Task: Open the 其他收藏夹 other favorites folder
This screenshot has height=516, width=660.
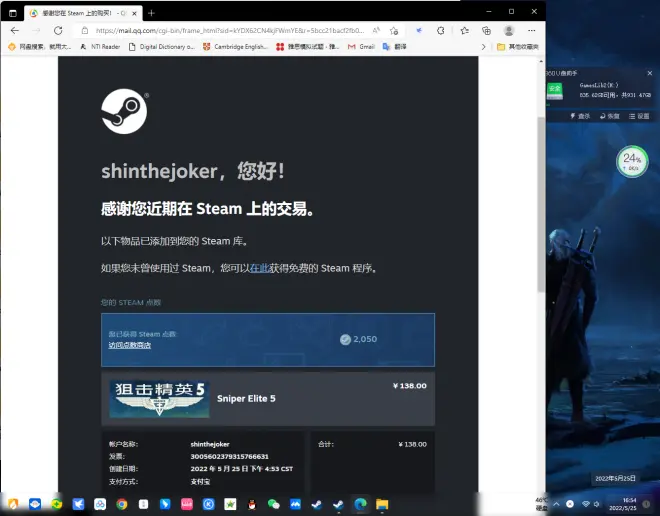Action: click(x=518, y=47)
